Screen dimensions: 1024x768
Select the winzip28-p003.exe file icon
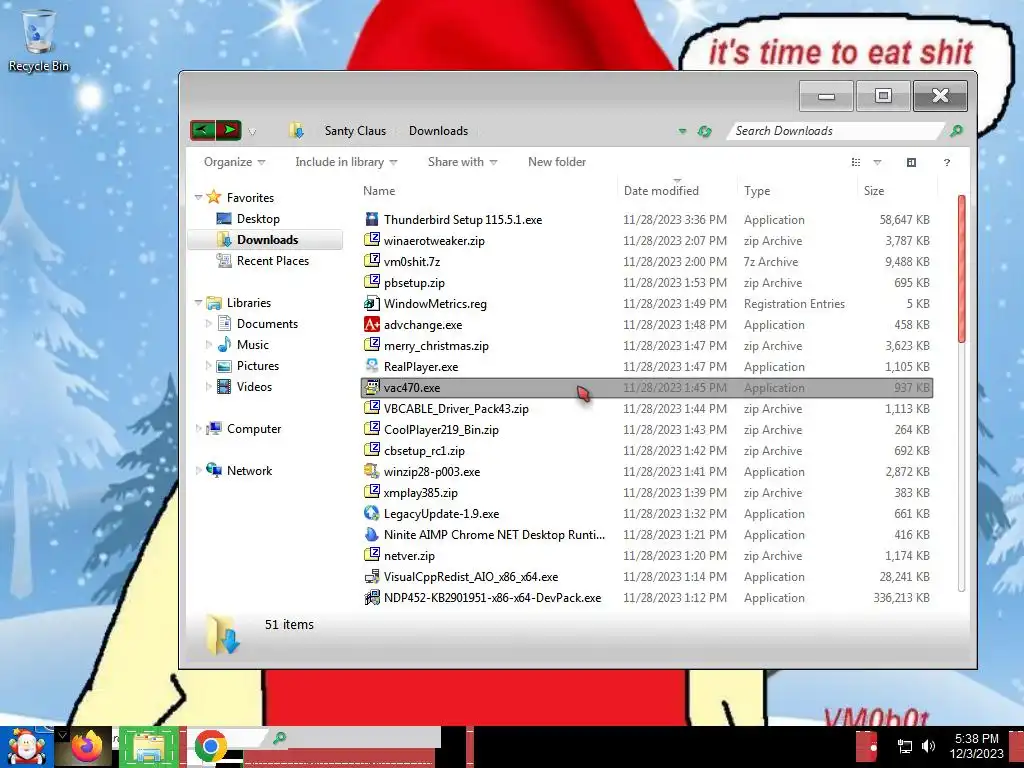[372, 472]
